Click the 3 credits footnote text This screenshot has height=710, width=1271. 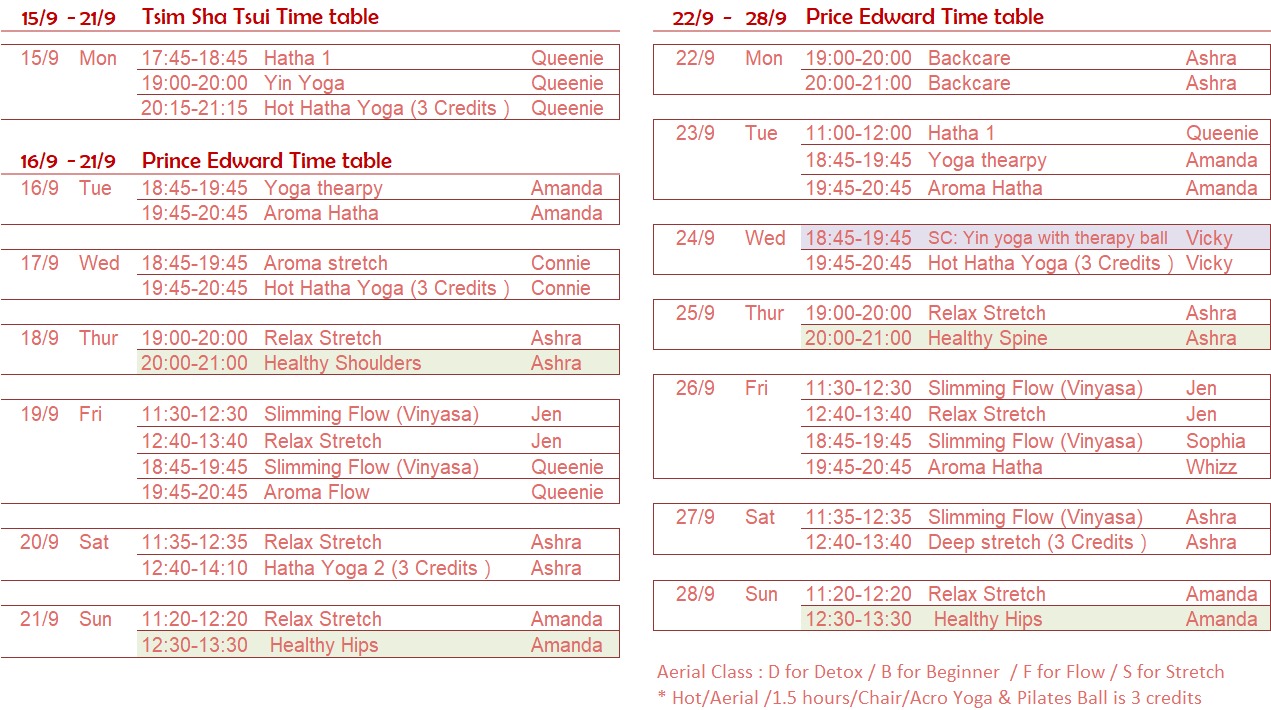[929, 697]
